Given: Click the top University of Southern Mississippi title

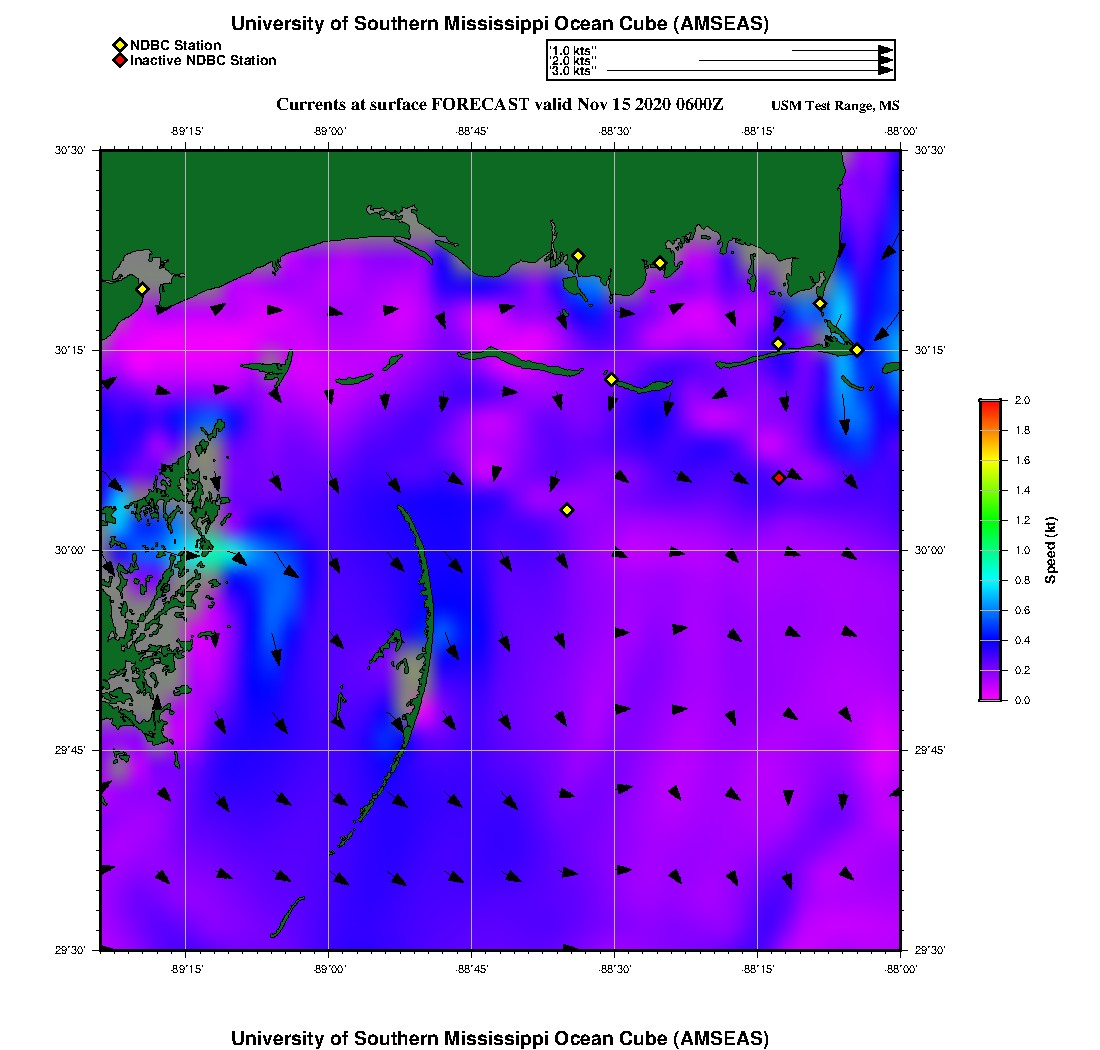Looking at the screenshot, I should coord(499,24).
